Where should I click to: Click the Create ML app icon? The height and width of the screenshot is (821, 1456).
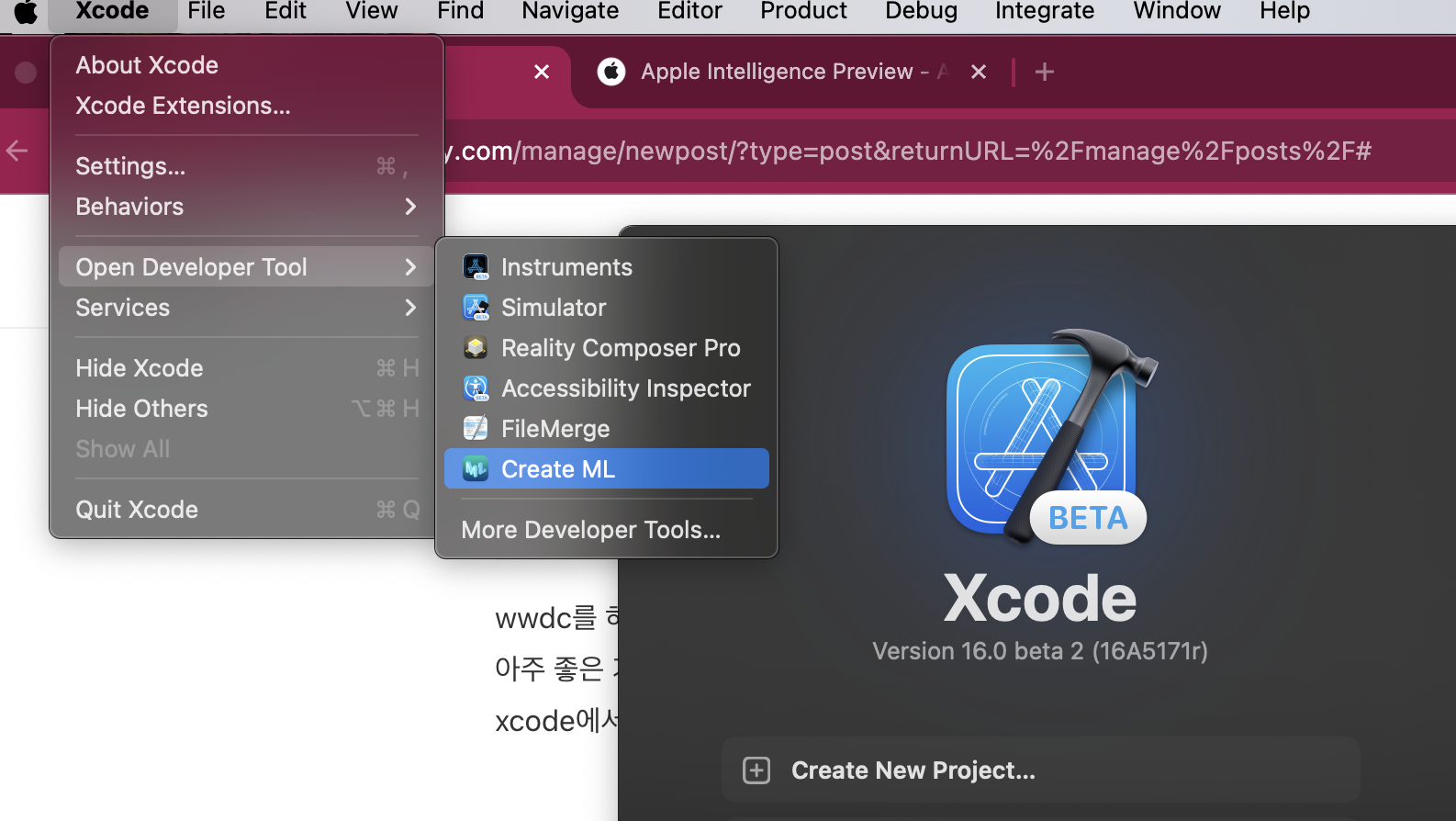click(x=476, y=469)
